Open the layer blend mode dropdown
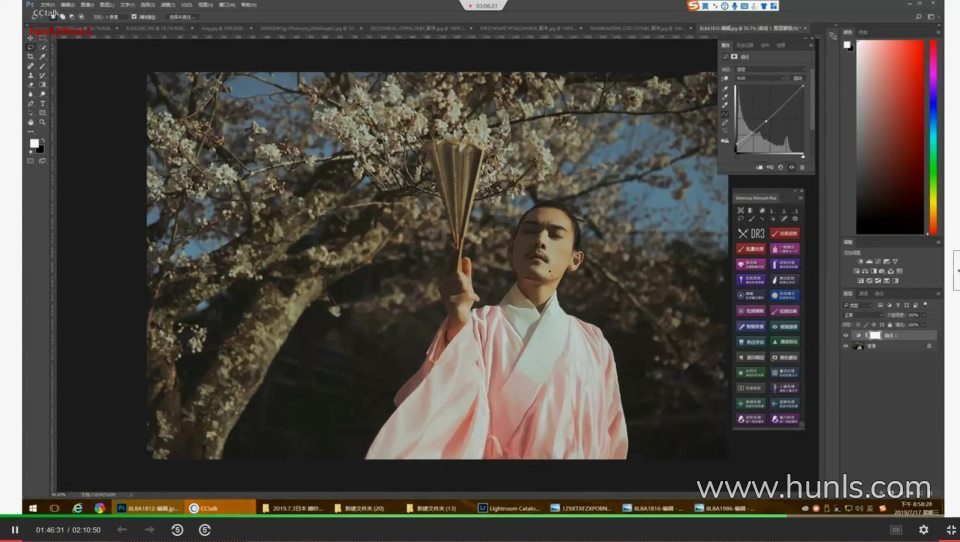Screen dimensions: 960x542 (864, 315)
